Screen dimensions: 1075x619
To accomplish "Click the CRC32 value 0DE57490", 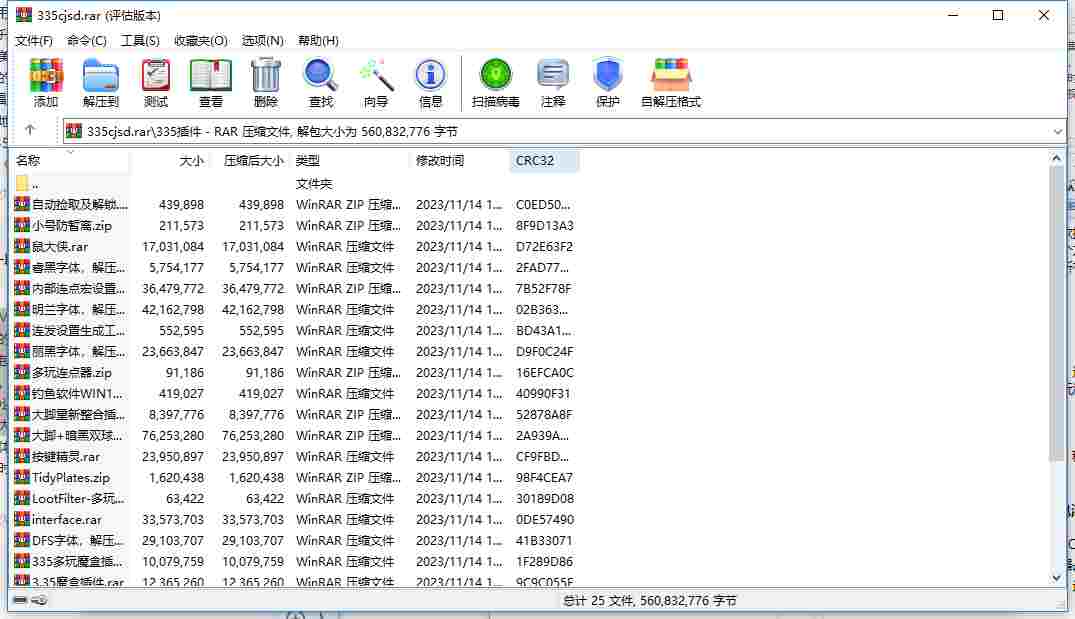I will [544, 519].
